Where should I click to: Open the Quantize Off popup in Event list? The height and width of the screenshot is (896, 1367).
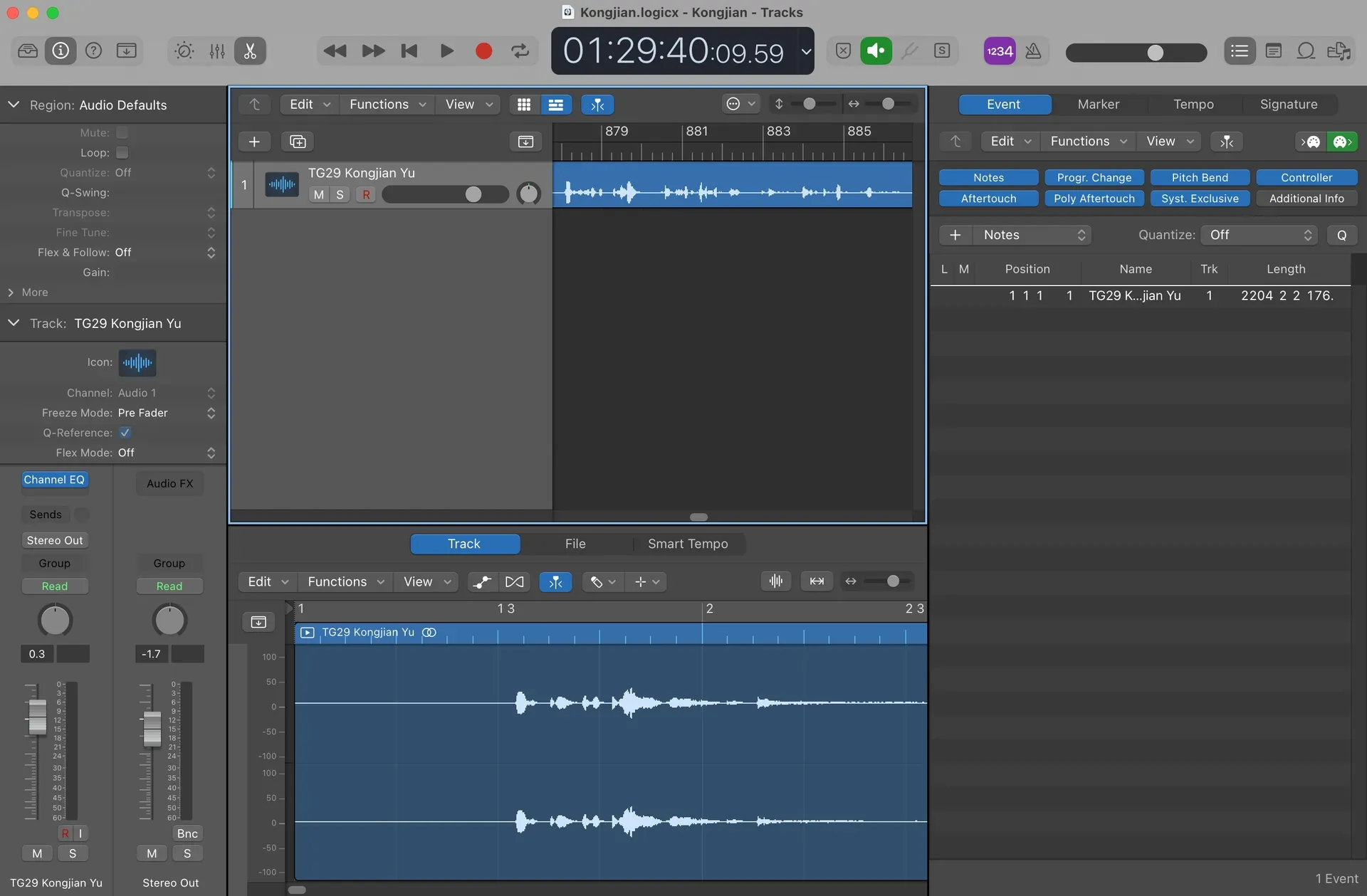tap(1259, 235)
